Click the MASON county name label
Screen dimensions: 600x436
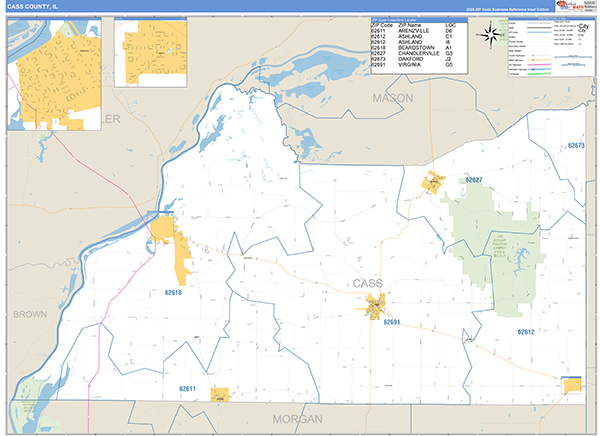click(x=393, y=98)
